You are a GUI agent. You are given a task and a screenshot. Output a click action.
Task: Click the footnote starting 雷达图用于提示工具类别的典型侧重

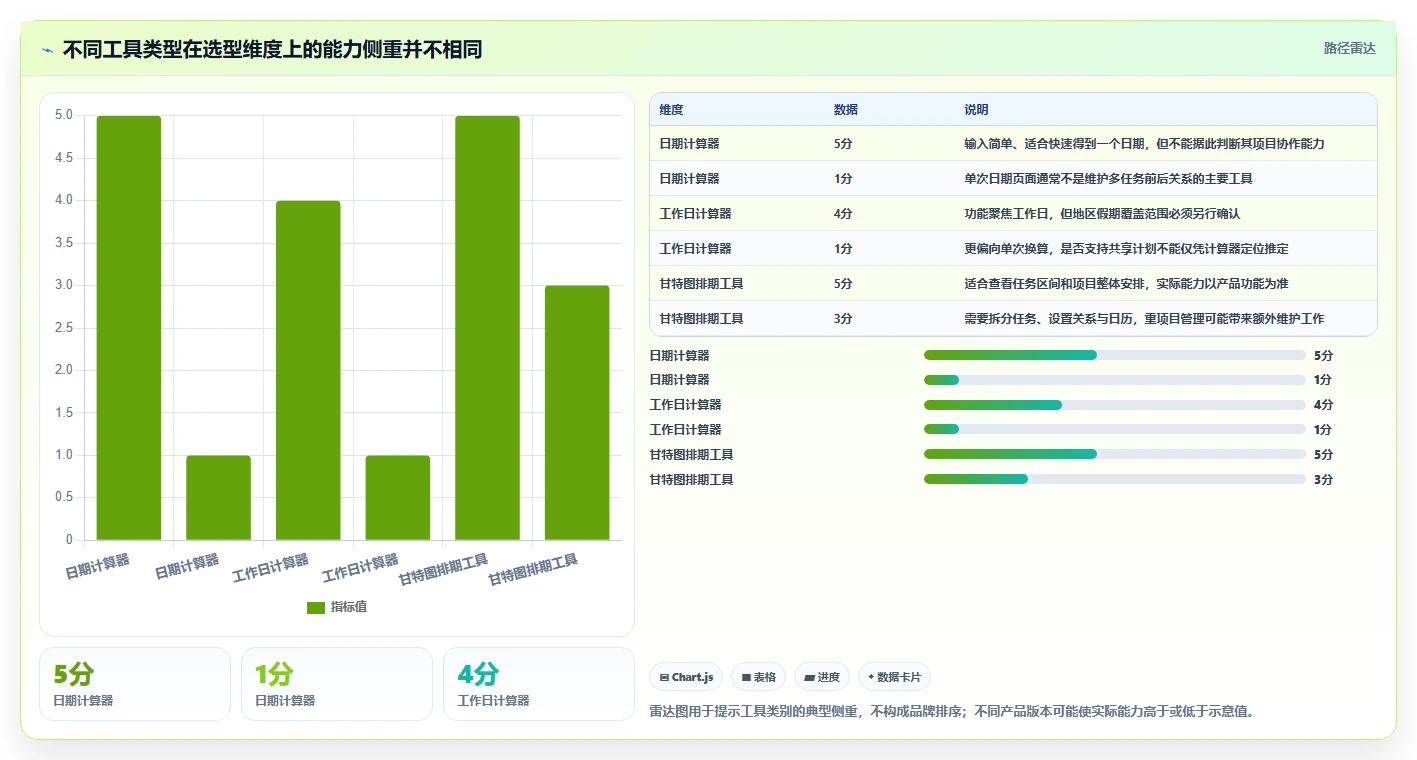pyautogui.click(x=952, y=712)
